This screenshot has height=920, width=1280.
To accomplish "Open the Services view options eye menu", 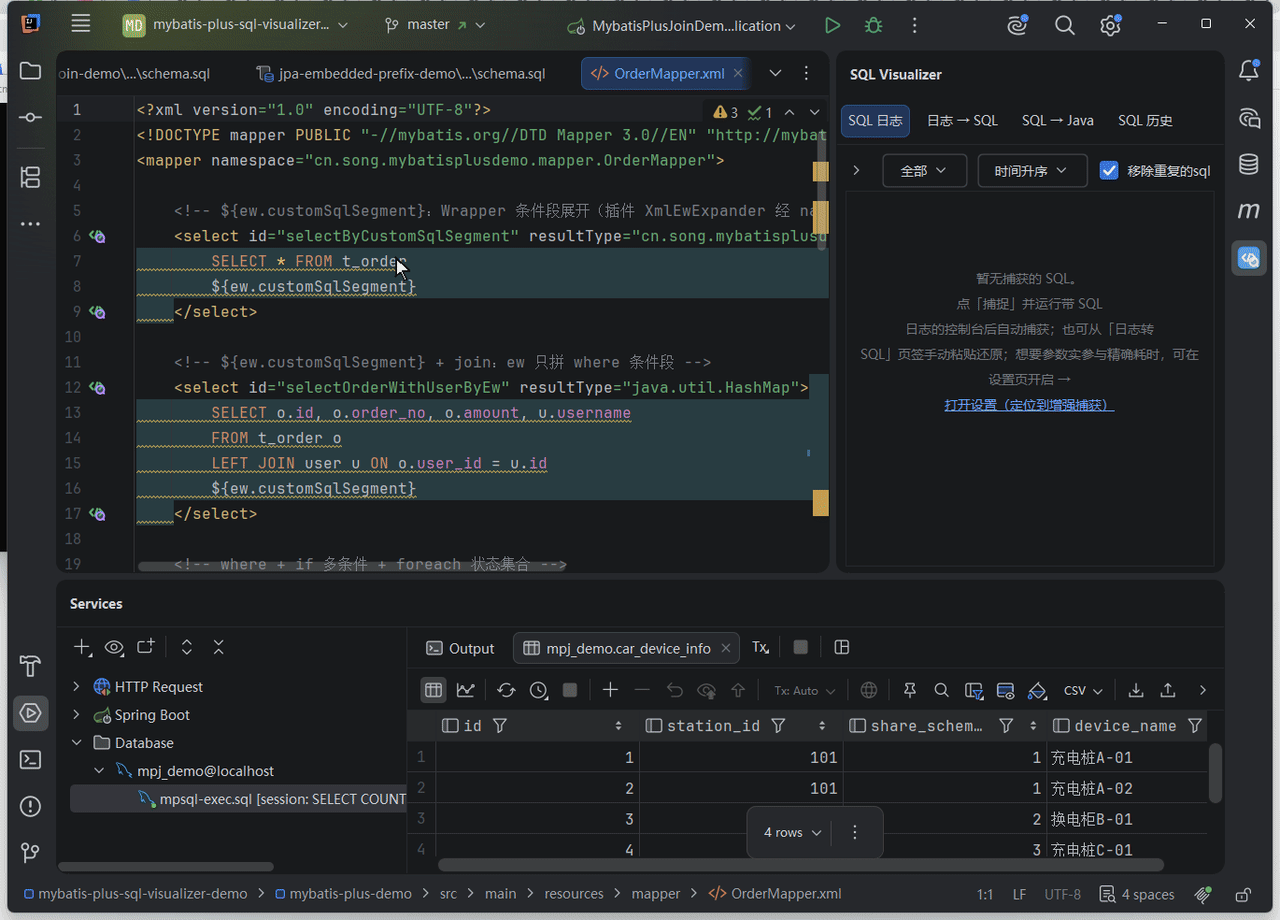I will coord(114,647).
